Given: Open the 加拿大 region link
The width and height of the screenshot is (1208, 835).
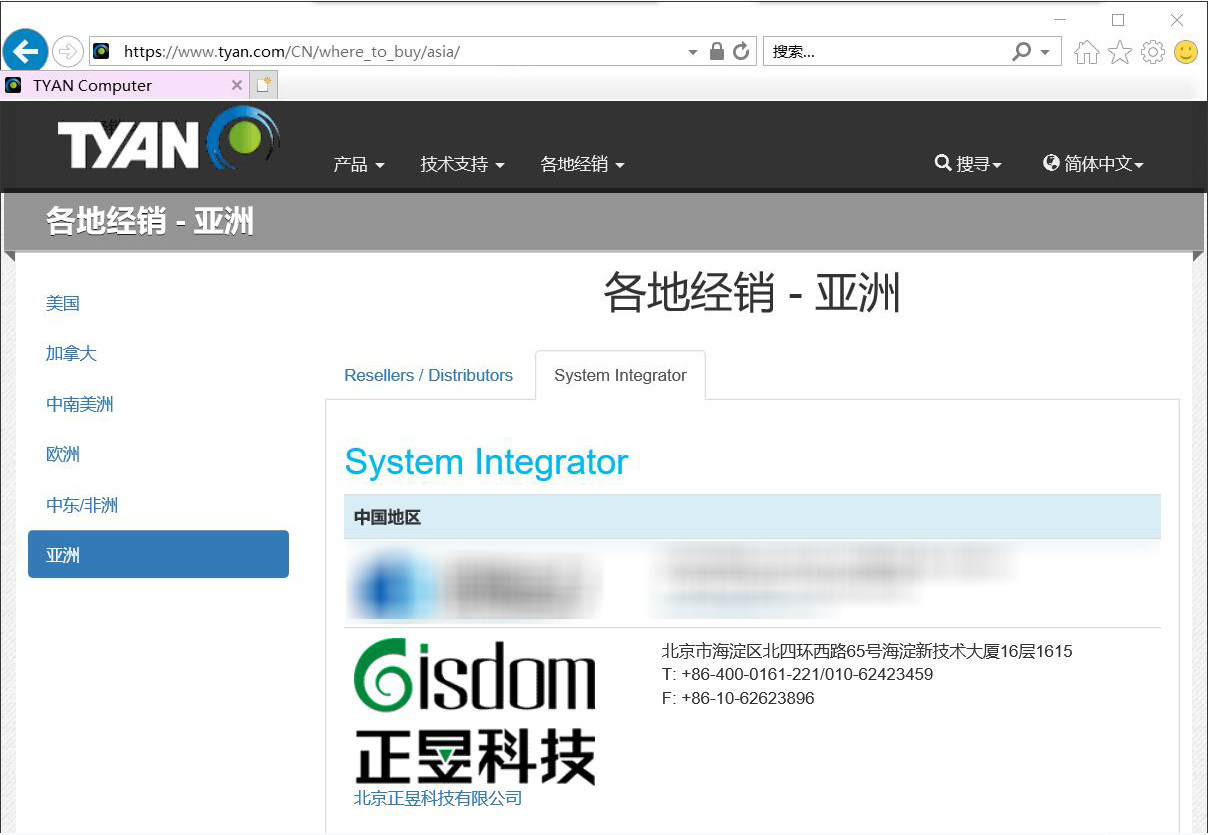Looking at the screenshot, I should coord(71,353).
